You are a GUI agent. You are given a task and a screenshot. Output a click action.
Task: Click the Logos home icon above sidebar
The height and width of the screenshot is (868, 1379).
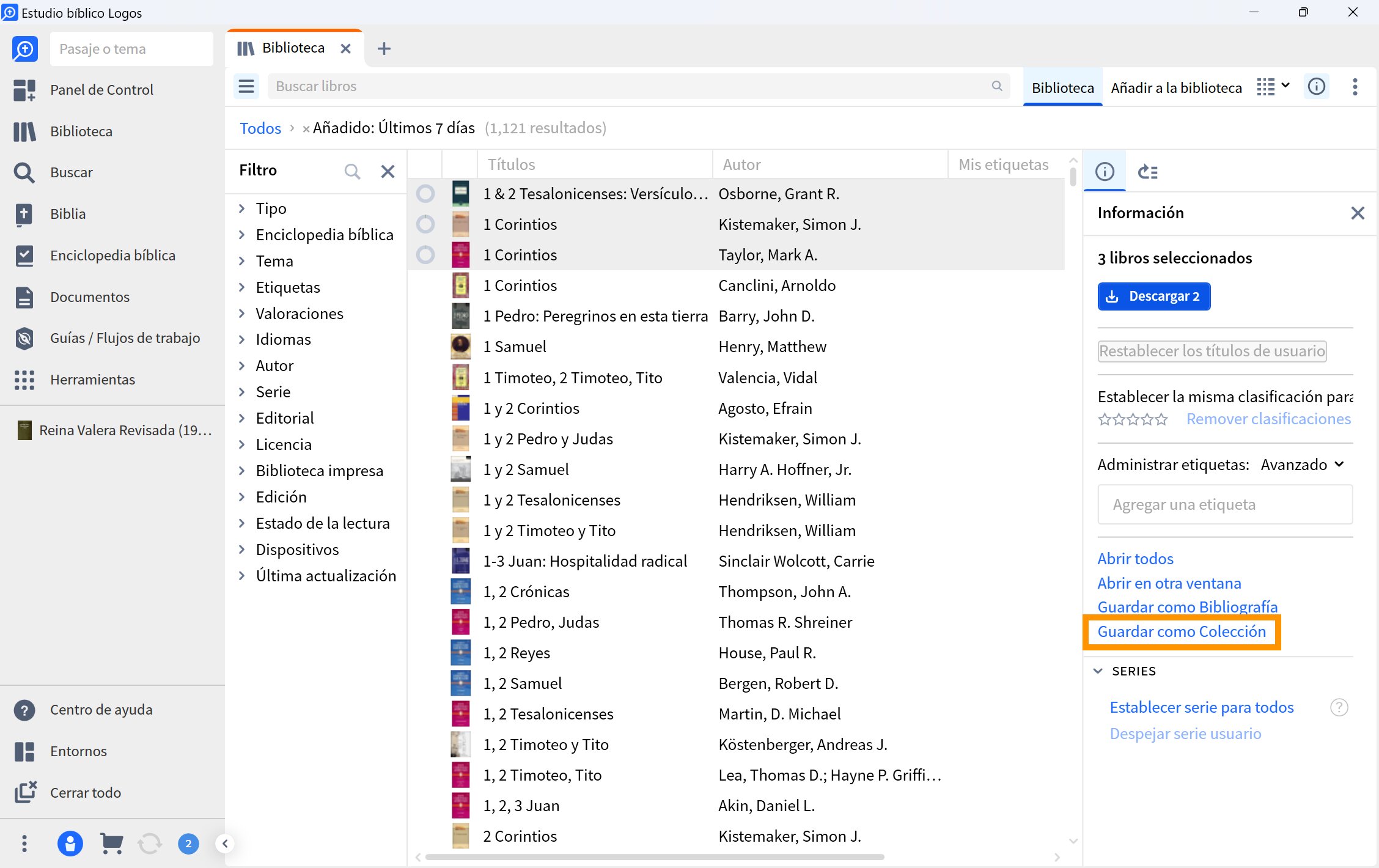coord(25,49)
